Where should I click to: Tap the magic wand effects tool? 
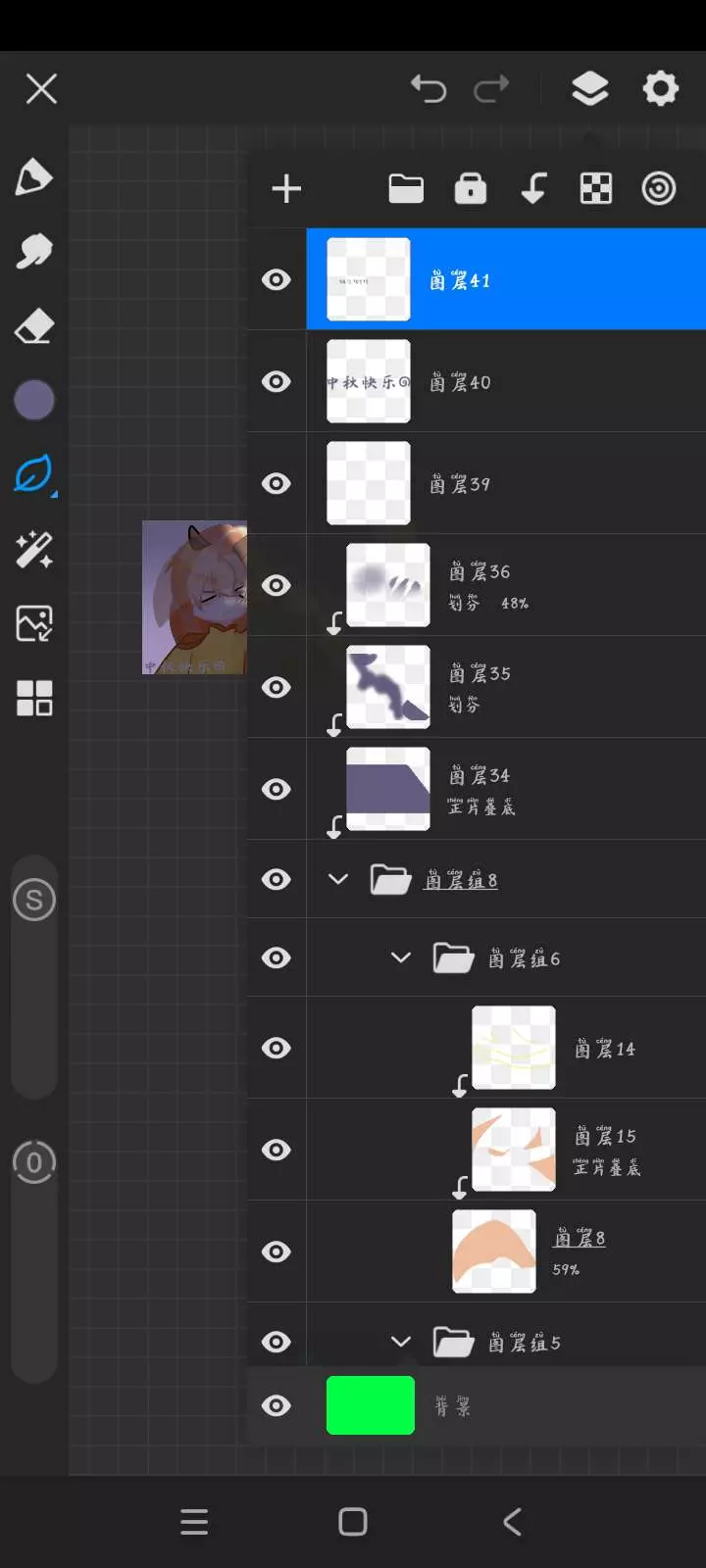pos(34,550)
